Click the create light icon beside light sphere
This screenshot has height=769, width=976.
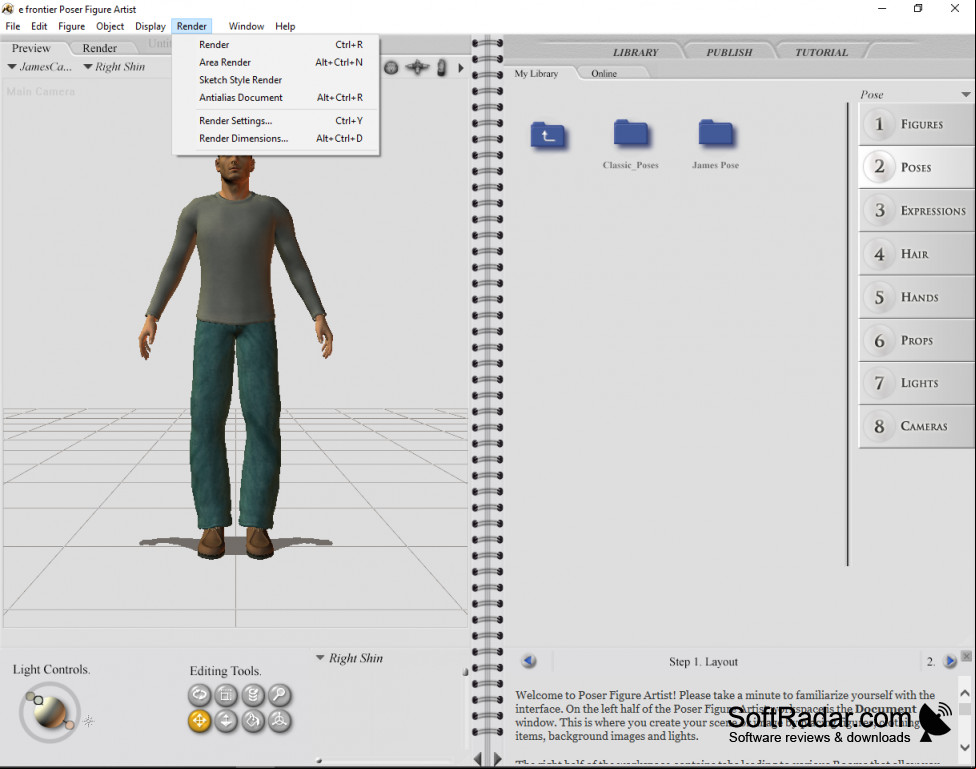(88, 721)
